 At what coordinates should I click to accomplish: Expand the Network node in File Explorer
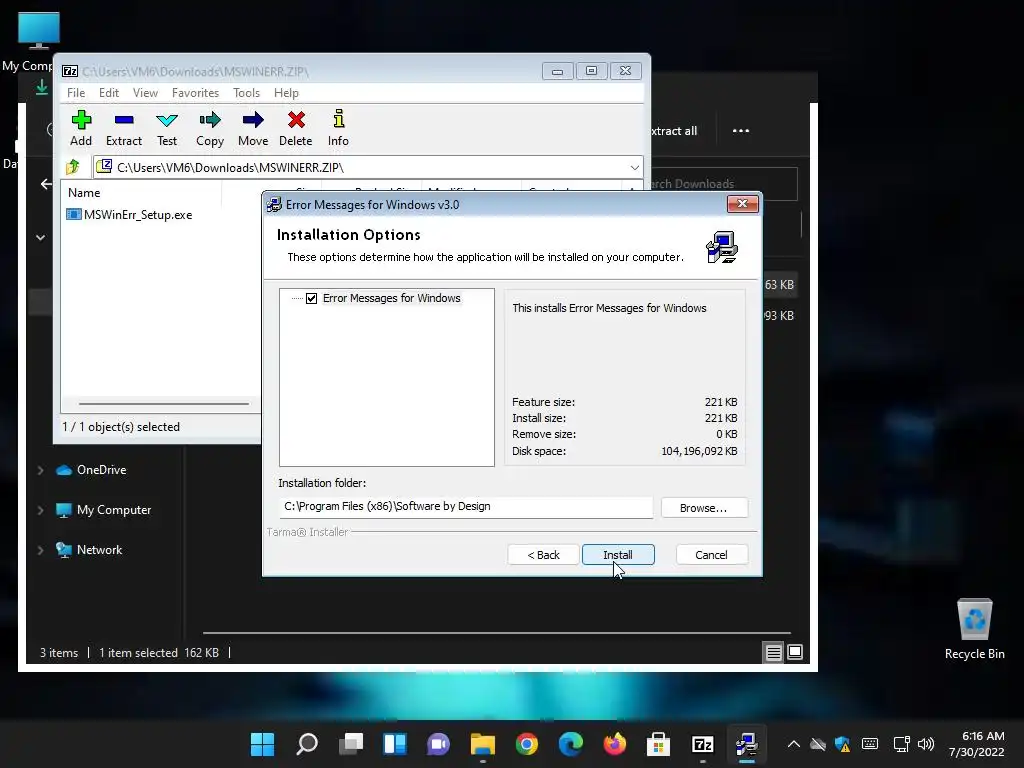(40, 551)
